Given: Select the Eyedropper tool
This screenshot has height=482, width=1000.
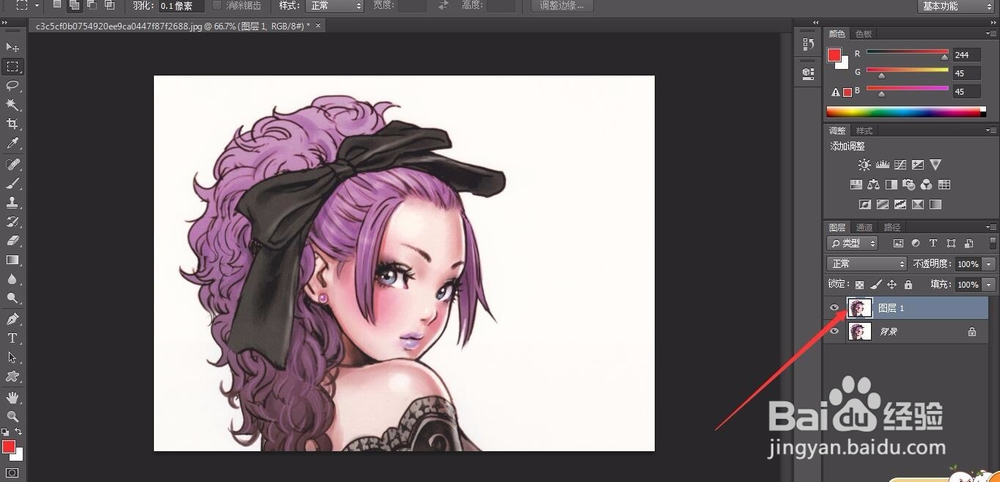Looking at the screenshot, I should [12, 143].
